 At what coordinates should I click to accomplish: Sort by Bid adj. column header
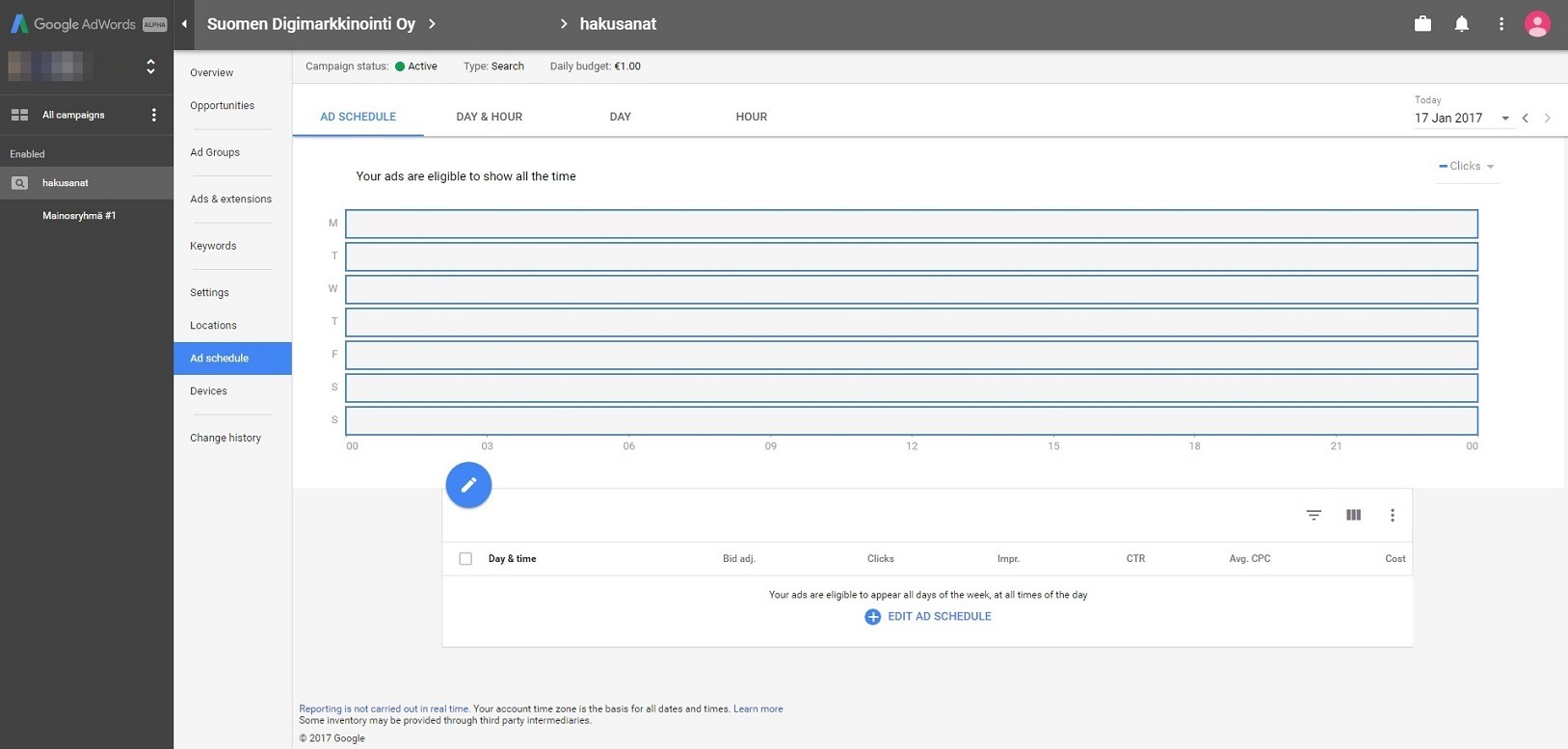[739, 559]
